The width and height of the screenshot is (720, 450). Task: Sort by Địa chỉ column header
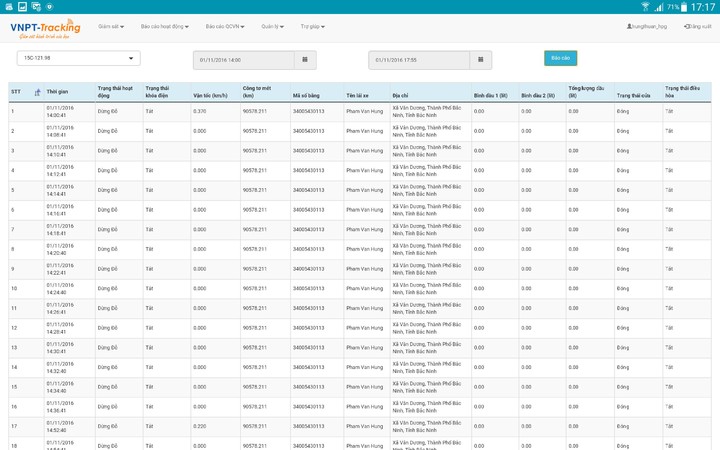click(x=430, y=92)
